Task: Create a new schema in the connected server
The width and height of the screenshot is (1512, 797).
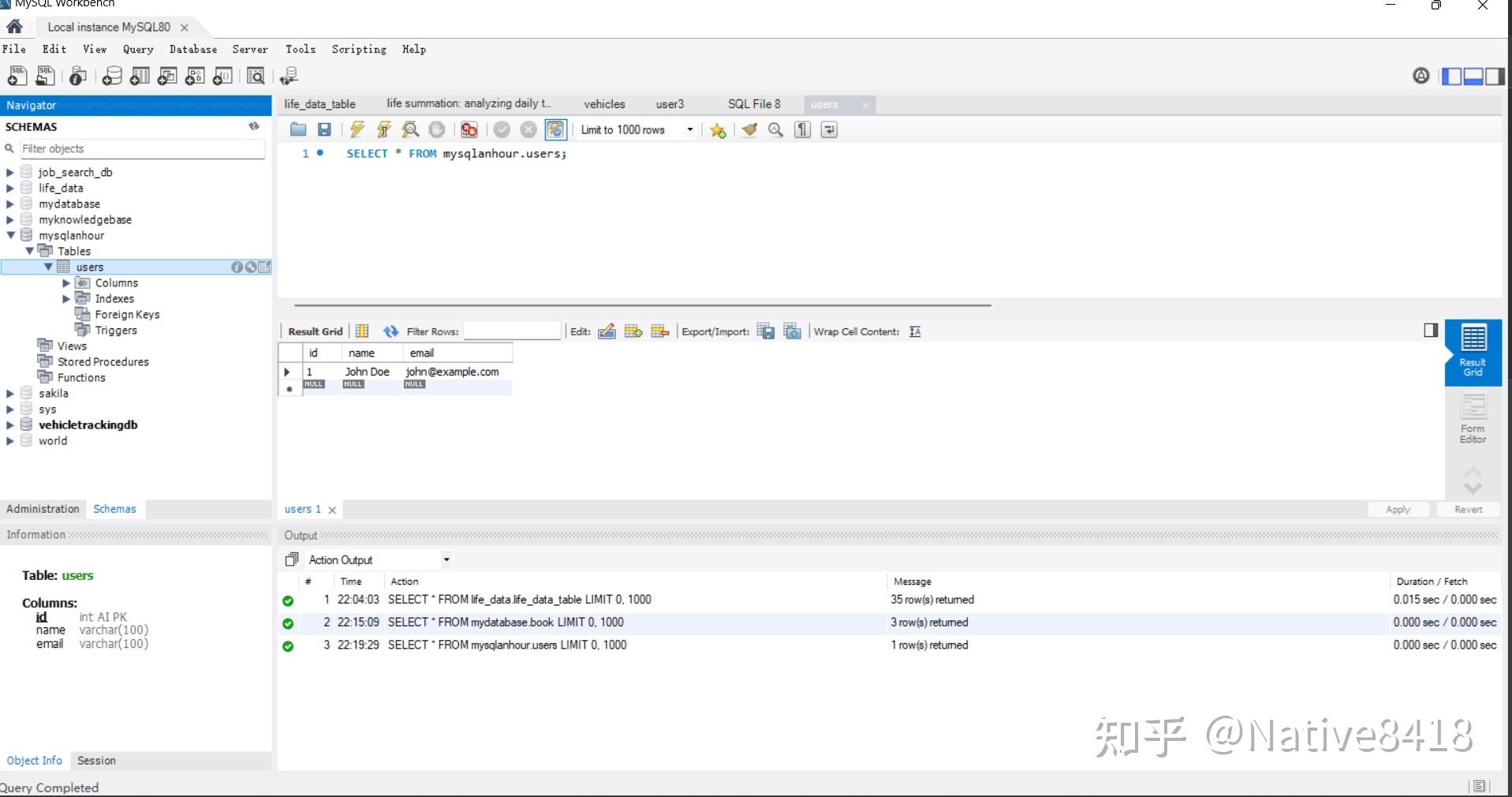Action: pyautogui.click(x=112, y=76)
